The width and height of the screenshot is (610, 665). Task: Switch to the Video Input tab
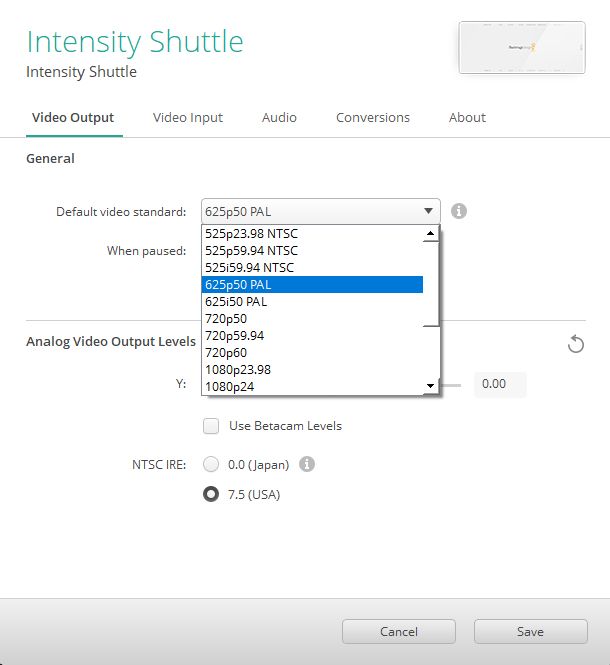188,117
